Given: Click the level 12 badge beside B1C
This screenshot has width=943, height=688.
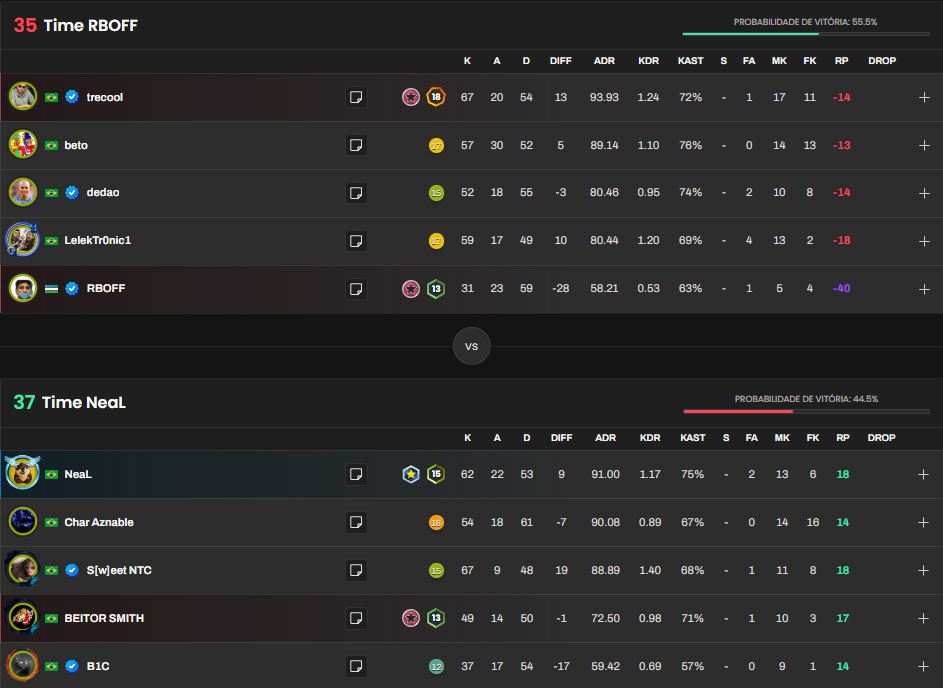Looking at the screenshot, I should pos(436,666).
